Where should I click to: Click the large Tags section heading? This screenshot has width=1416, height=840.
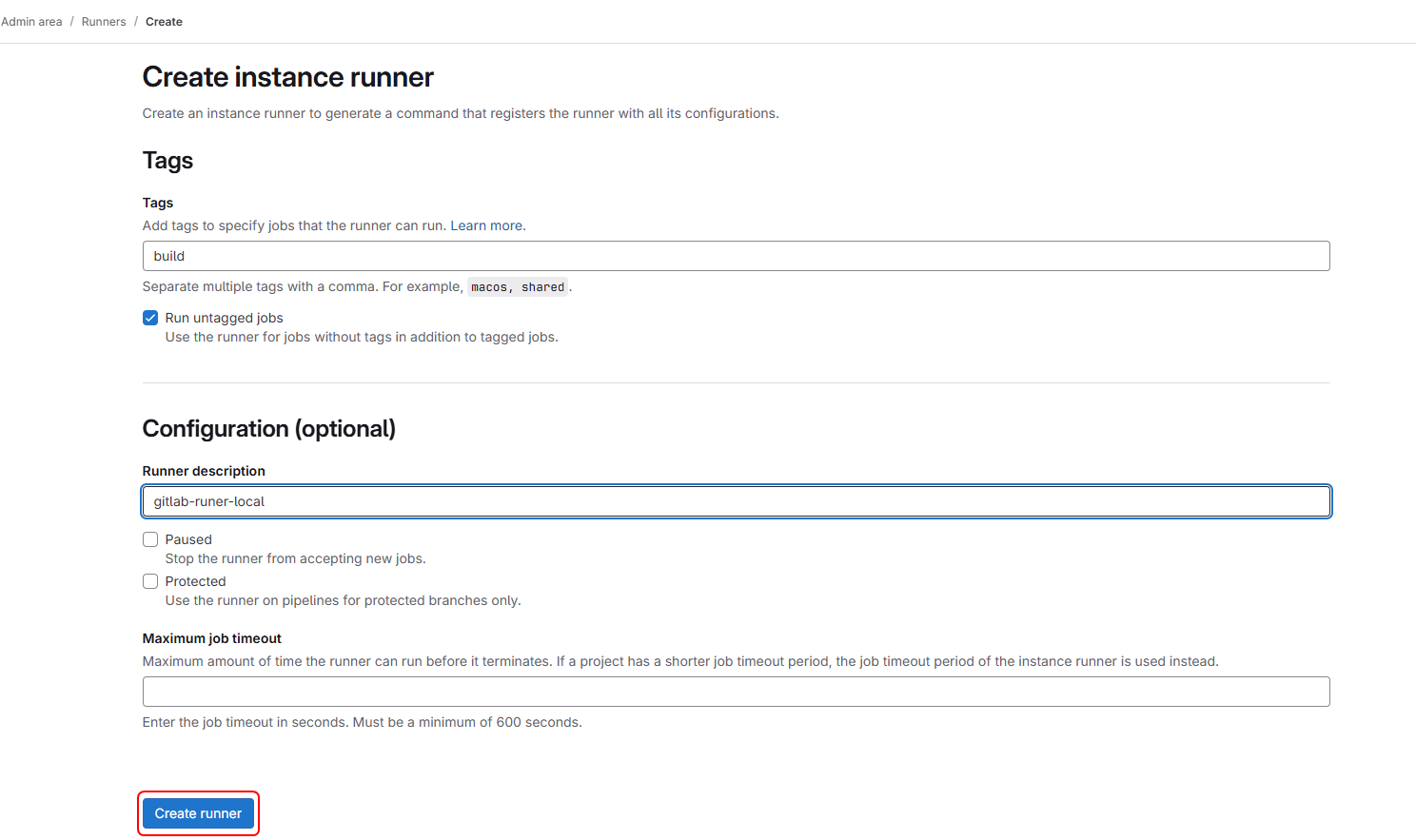pos(167,161)
